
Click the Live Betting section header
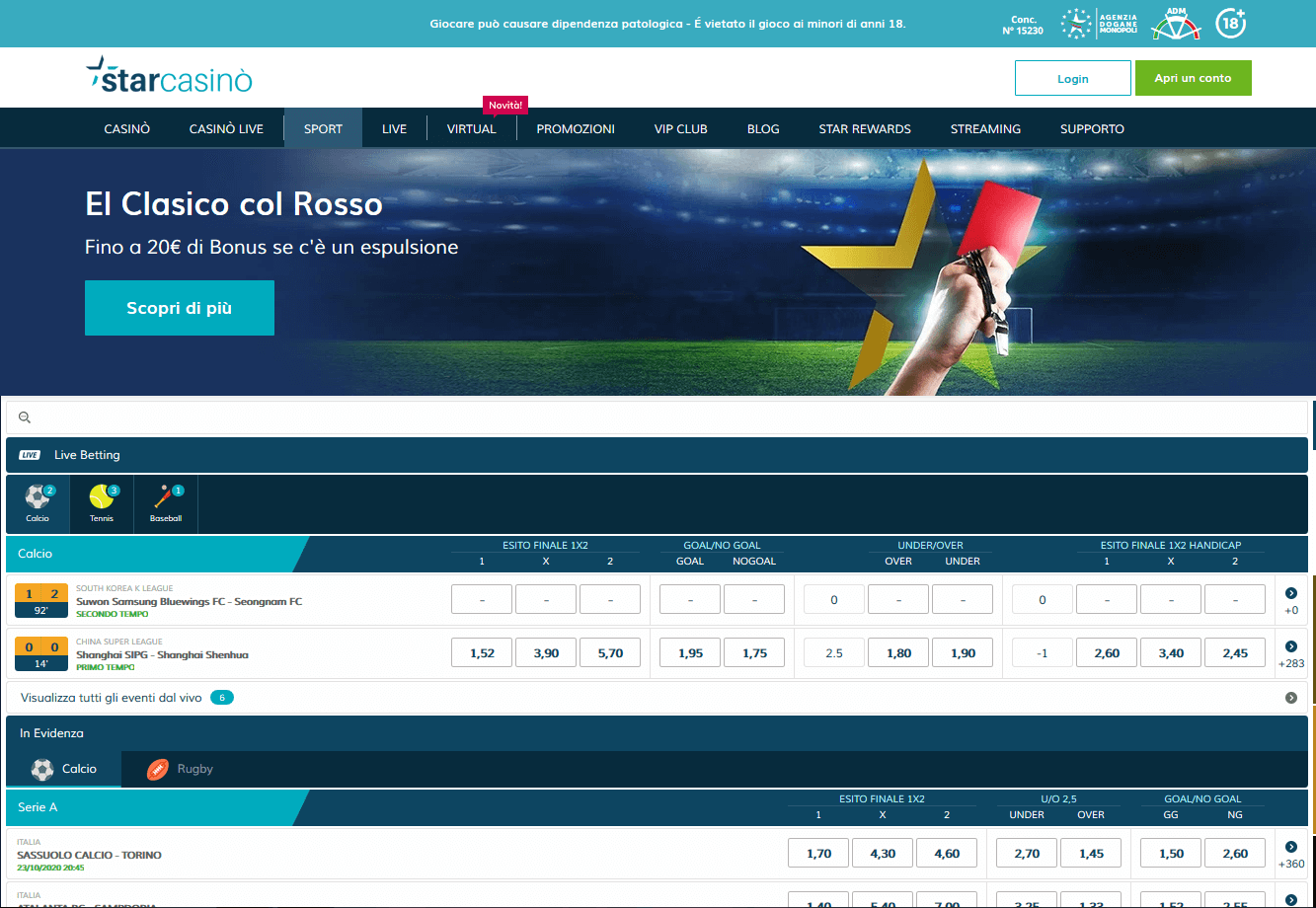[x=657, y=455]
